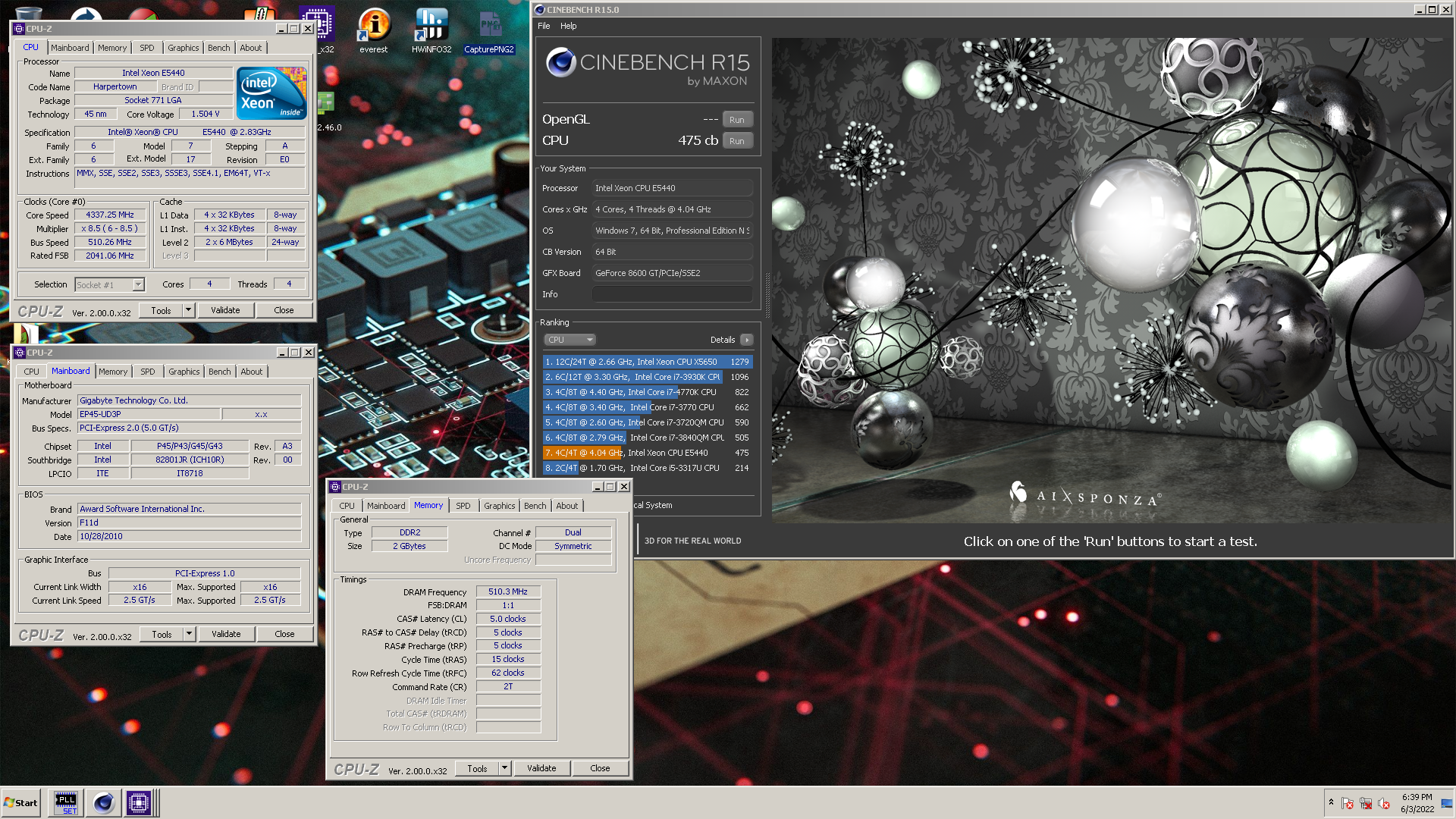Screen dimensions: 1456x819
Task: Click the BIOS Version value F11d
Action: 189,522
